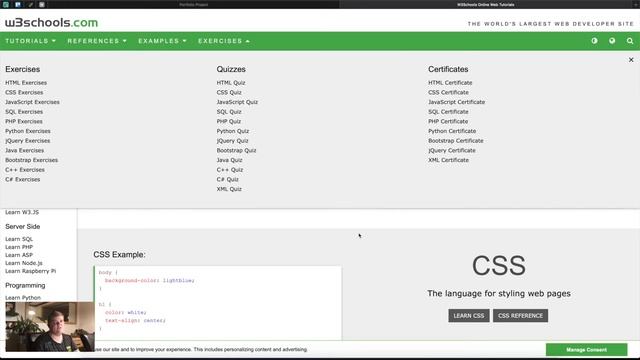
Task: Toggle the dark mode contrast icon
Action: tap(594, 41)
